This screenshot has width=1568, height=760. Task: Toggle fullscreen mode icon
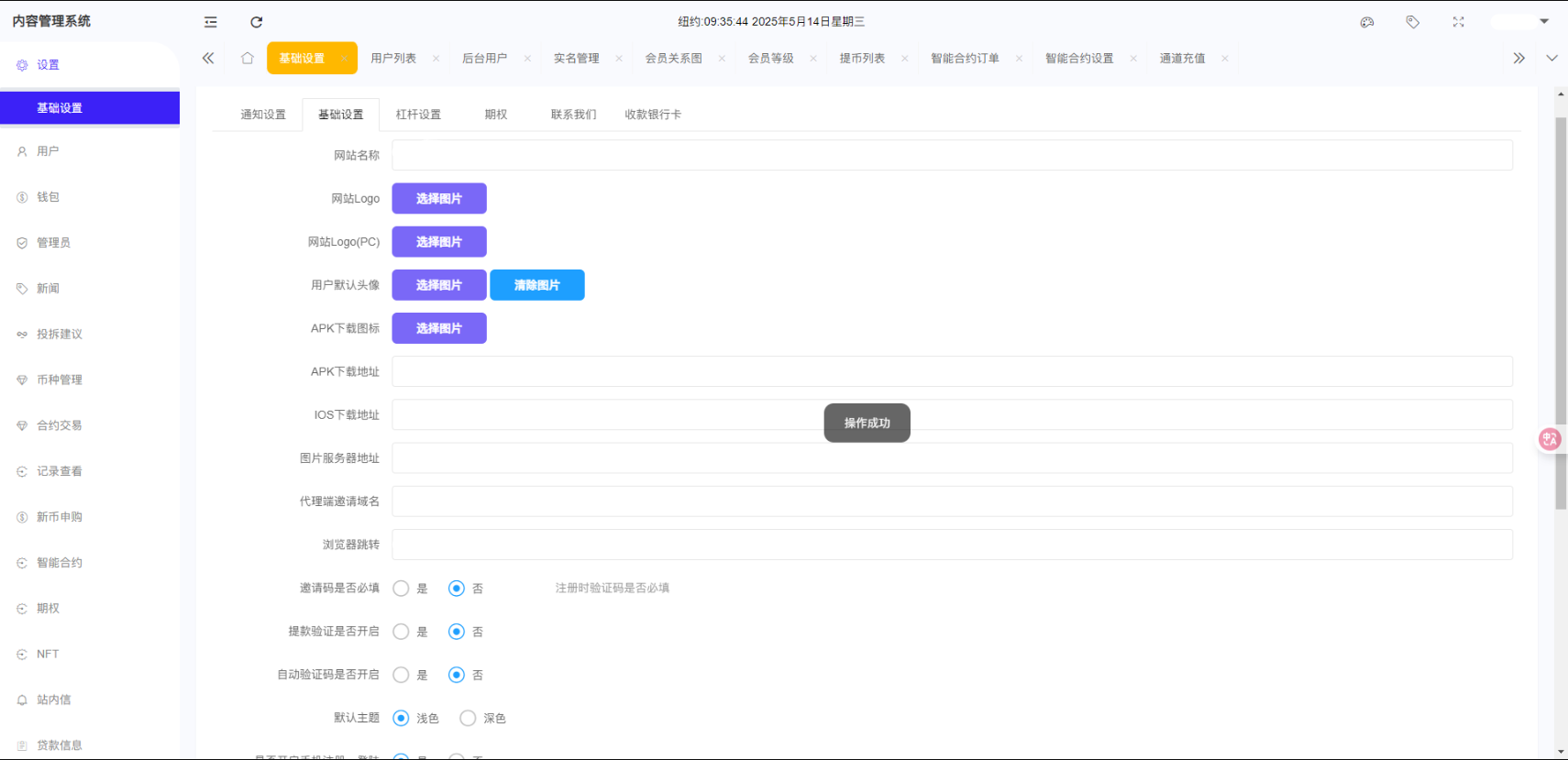coord(1459,22)
